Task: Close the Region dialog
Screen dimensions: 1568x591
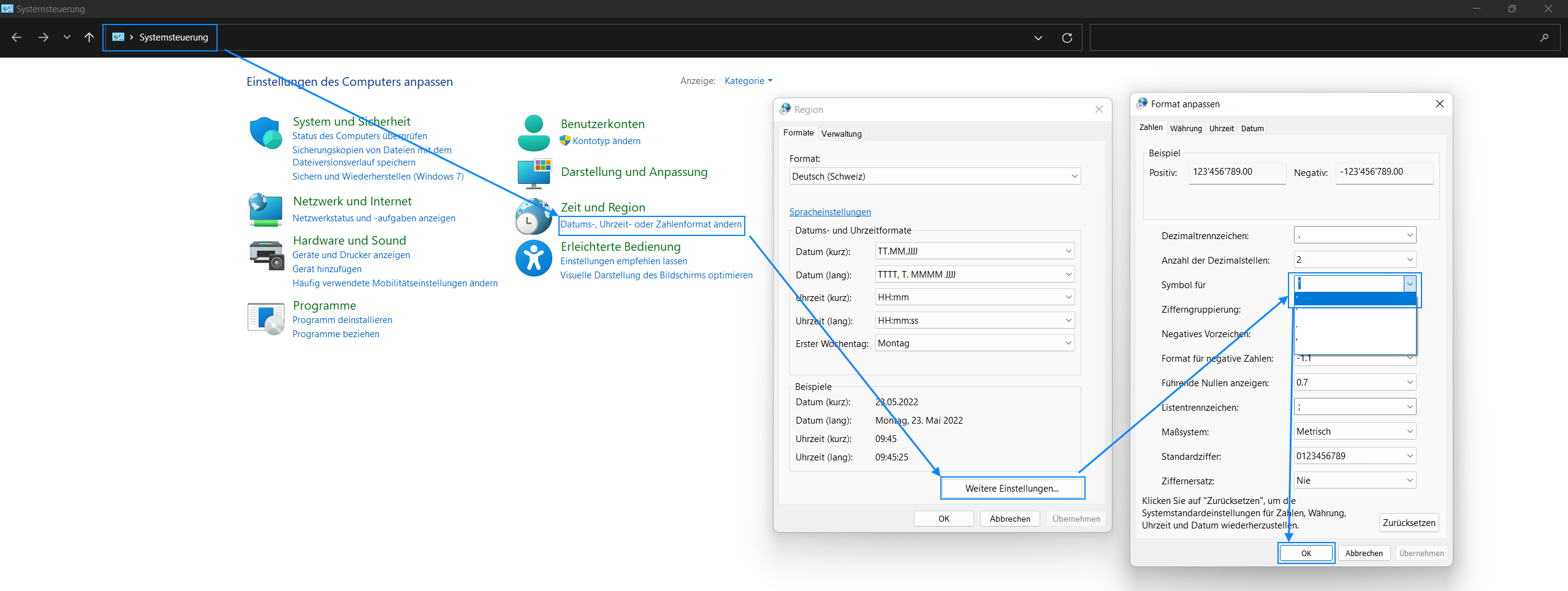Action: [x=1099, y=109]
